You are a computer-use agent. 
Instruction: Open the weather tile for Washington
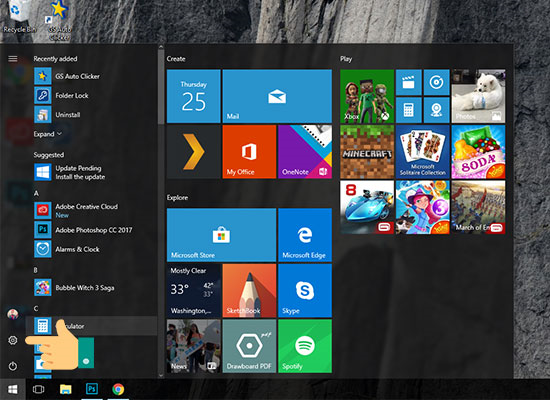(194, 291)
